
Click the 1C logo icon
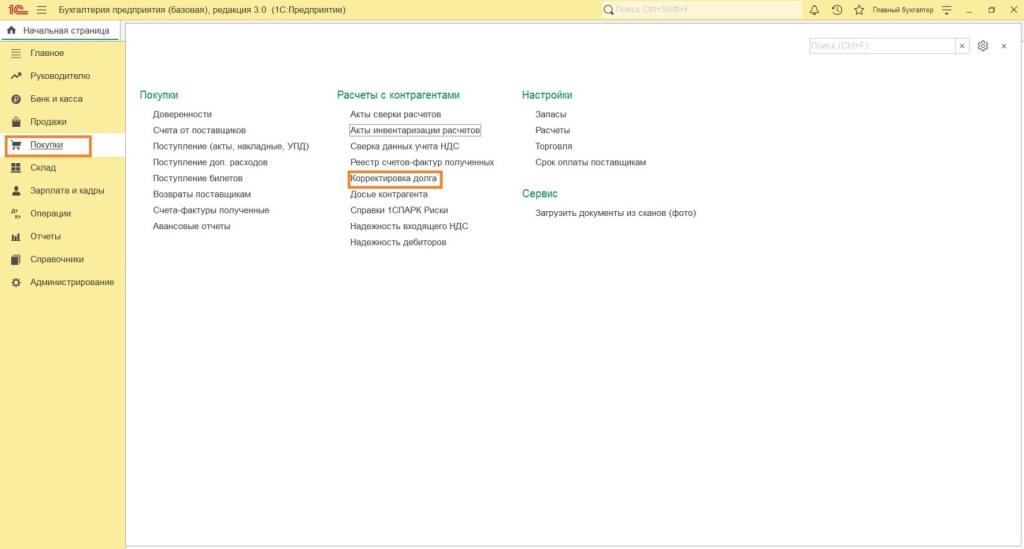pos(16,9)
